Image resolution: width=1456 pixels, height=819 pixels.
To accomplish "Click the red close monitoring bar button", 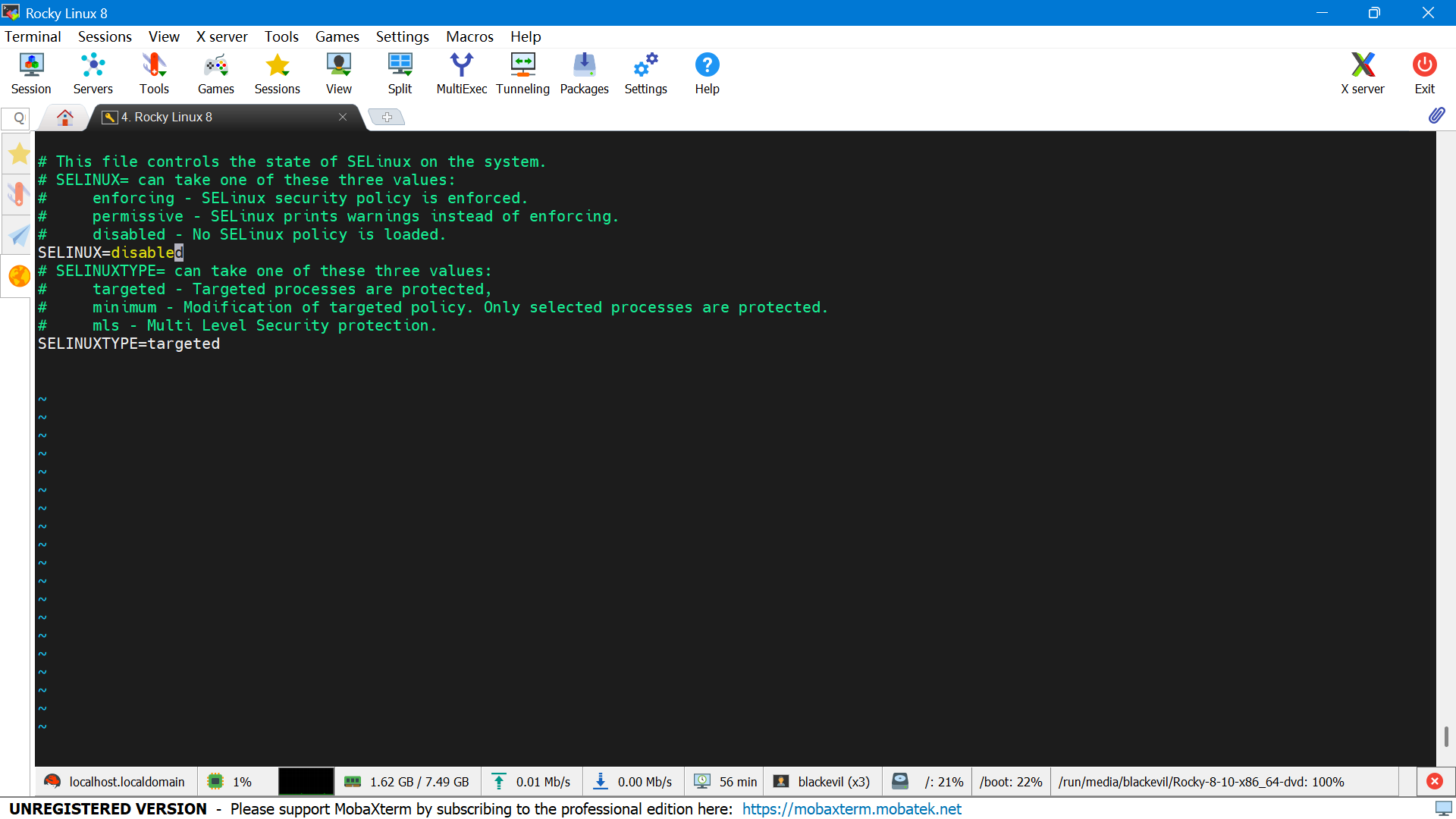I will pyautogui.click(x=1435, y=781).
